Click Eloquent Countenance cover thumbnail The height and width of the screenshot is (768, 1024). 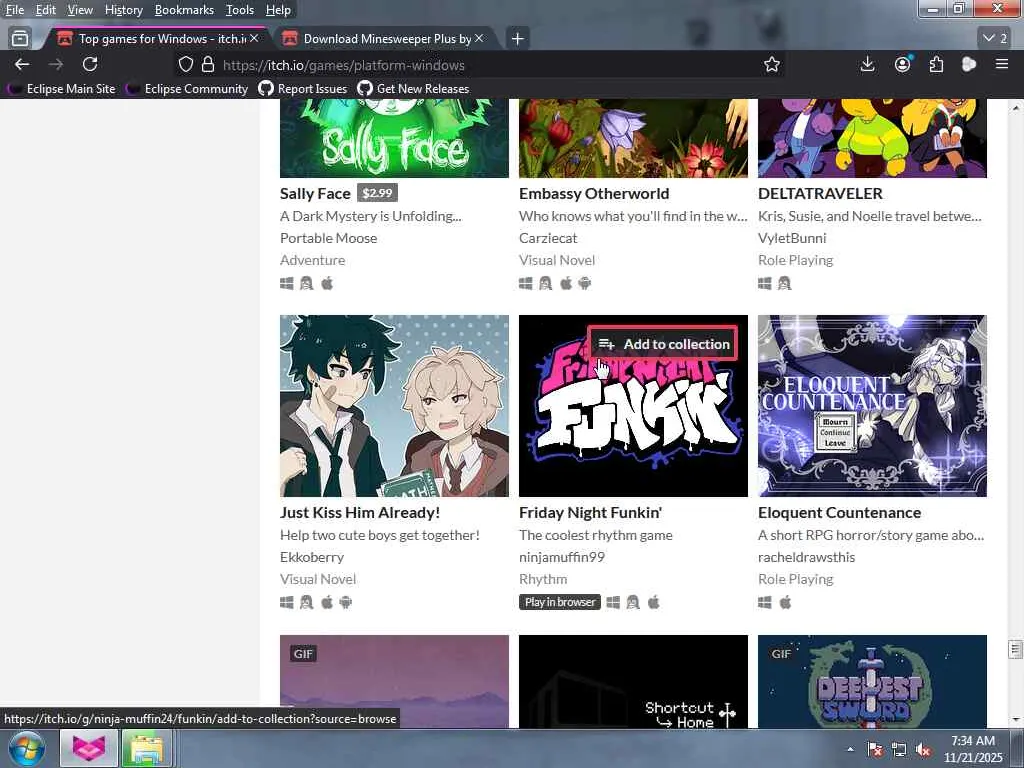click(x=872, y=406)
